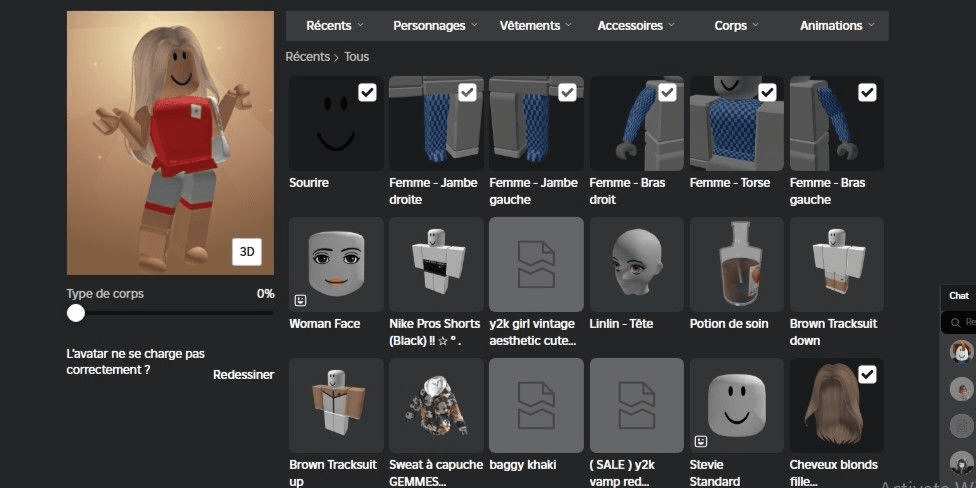Click dynamic head icon on Stevie Standard
976x488 pixels.
701,441
